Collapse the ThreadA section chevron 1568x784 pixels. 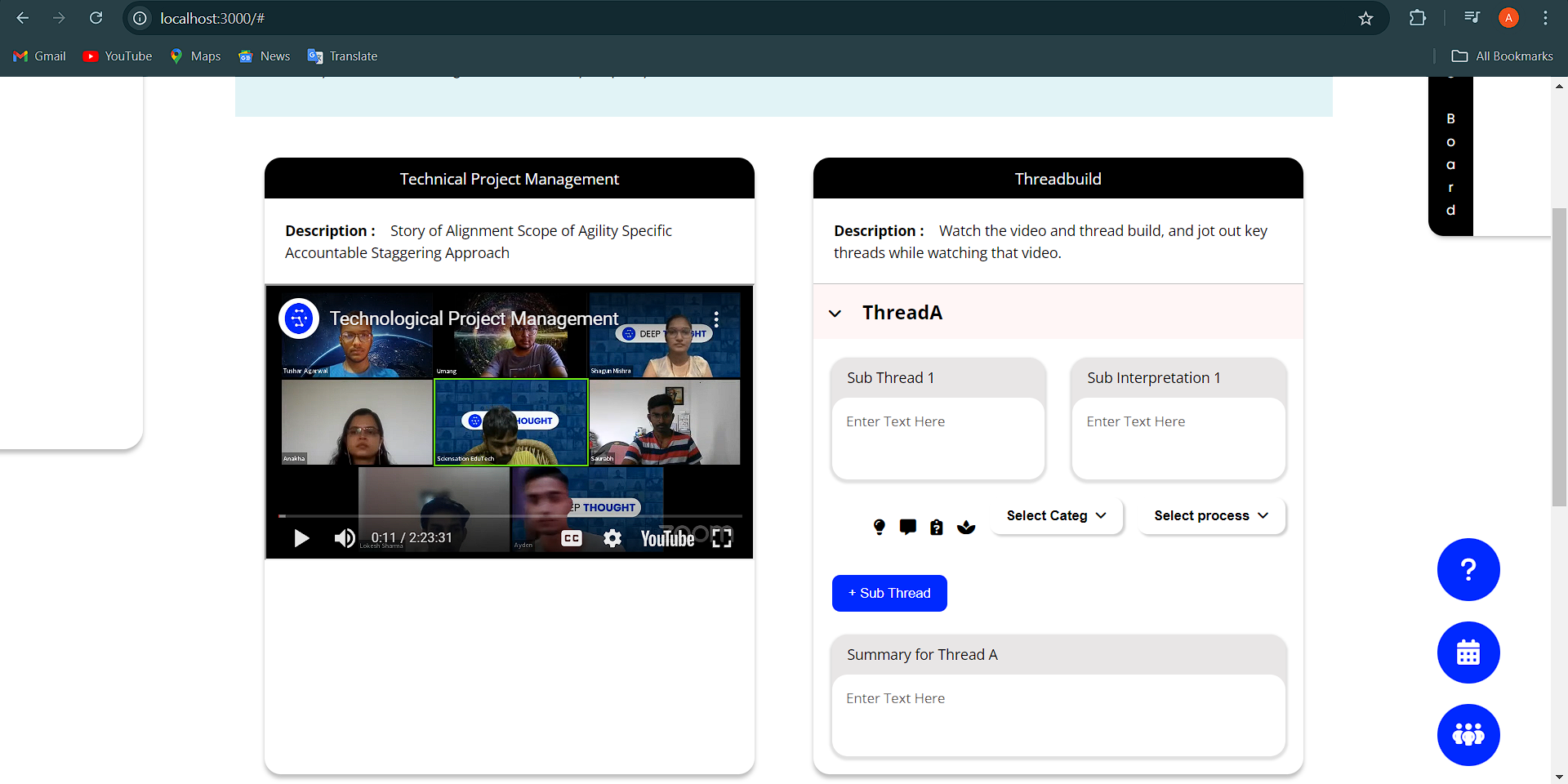pyautogui.click(x=835, y=313)
